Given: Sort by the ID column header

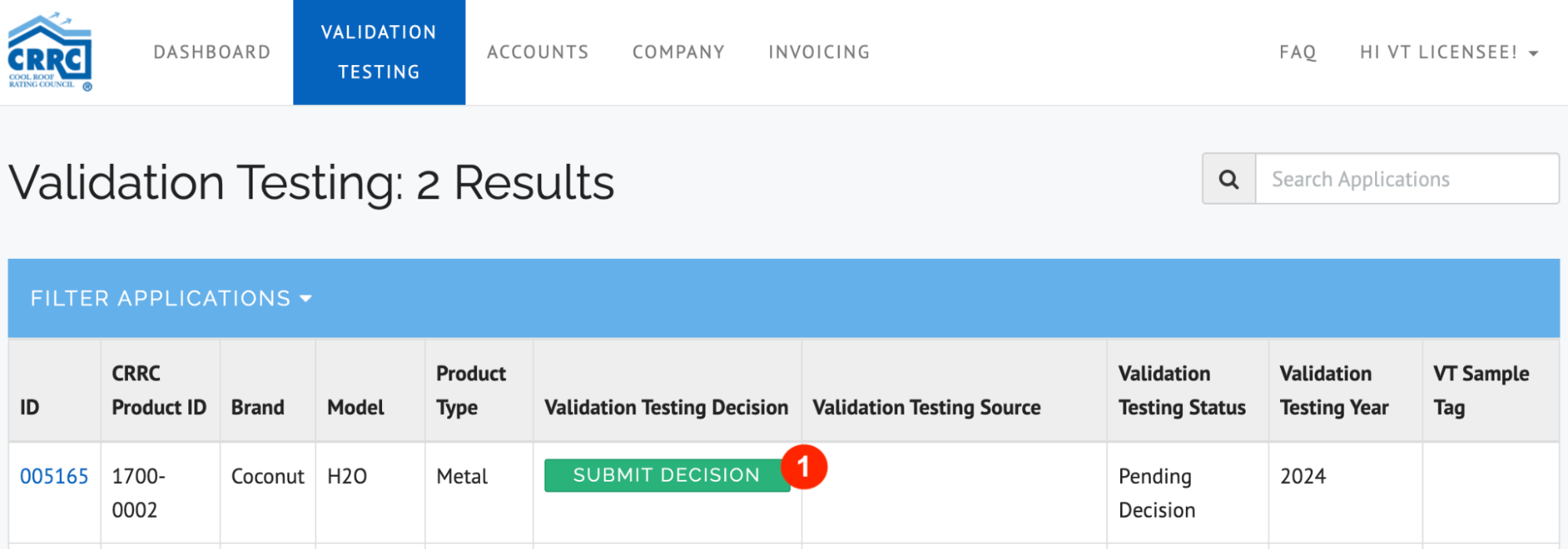Looking at the screenshot, I should point(30,407).
